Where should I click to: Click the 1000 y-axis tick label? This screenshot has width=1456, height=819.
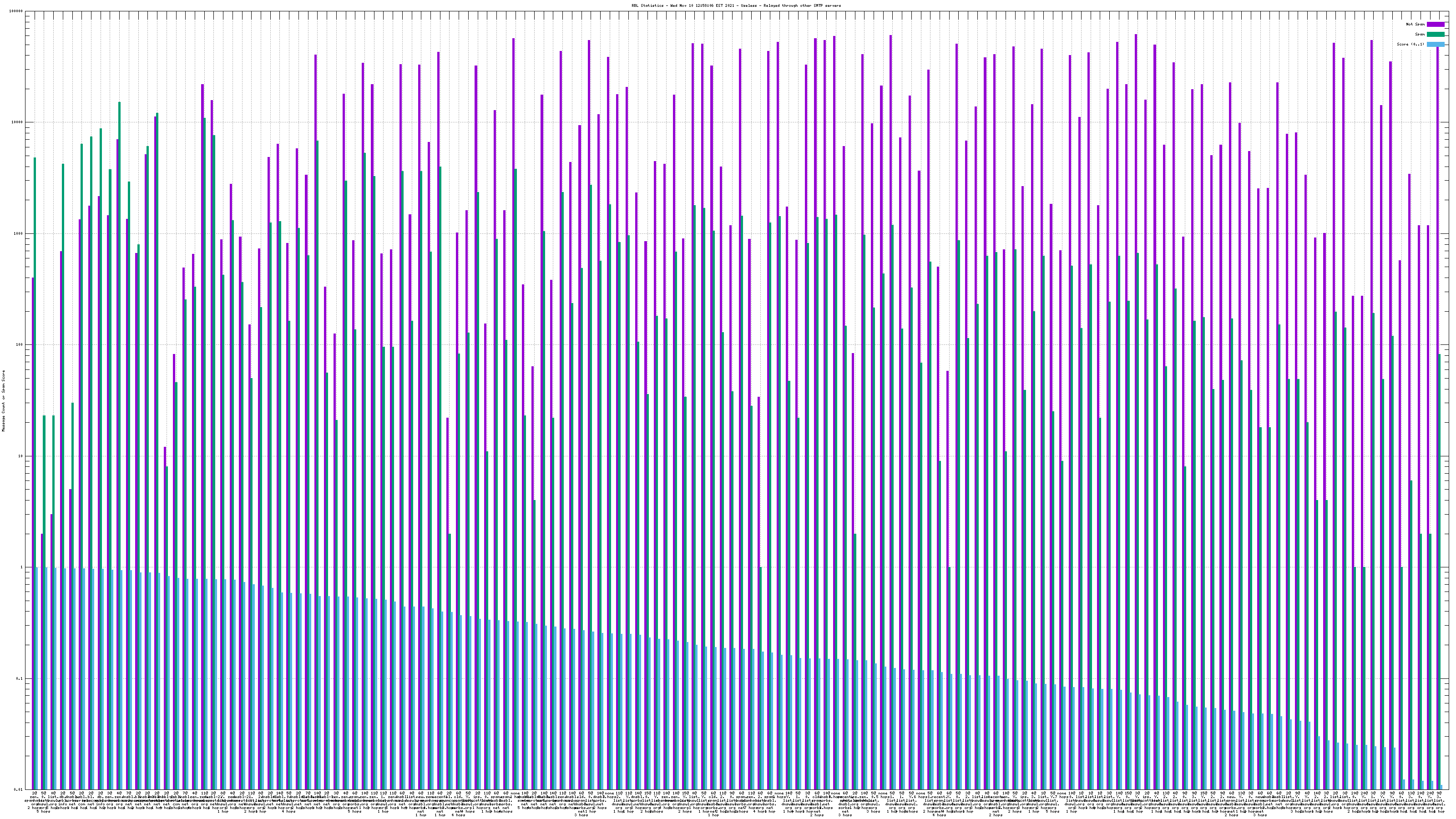[18, 233]
